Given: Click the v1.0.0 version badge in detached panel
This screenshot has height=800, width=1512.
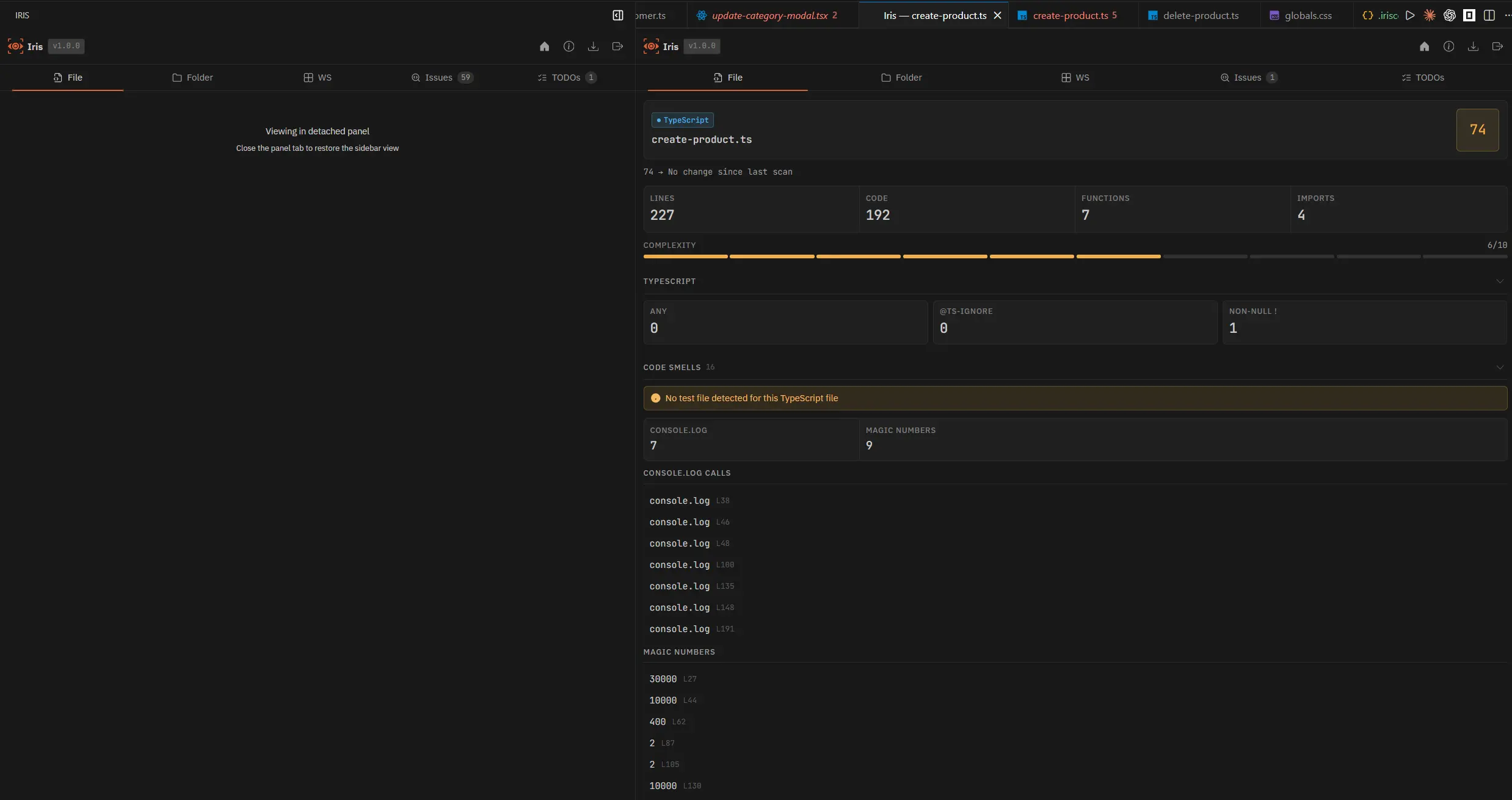Looking at the screenshot, I should 702,46.
